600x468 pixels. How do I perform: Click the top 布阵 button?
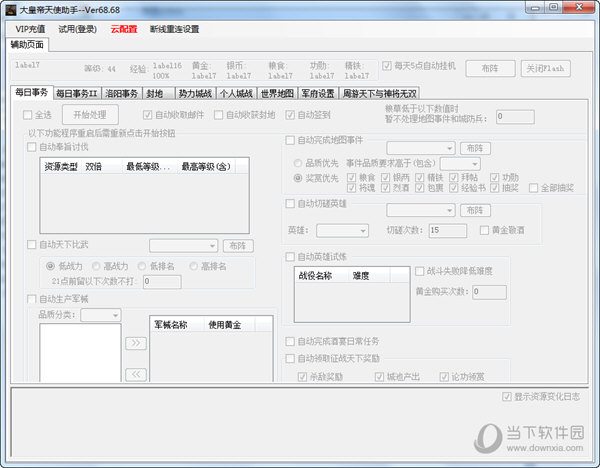click(x=490, y=68)
